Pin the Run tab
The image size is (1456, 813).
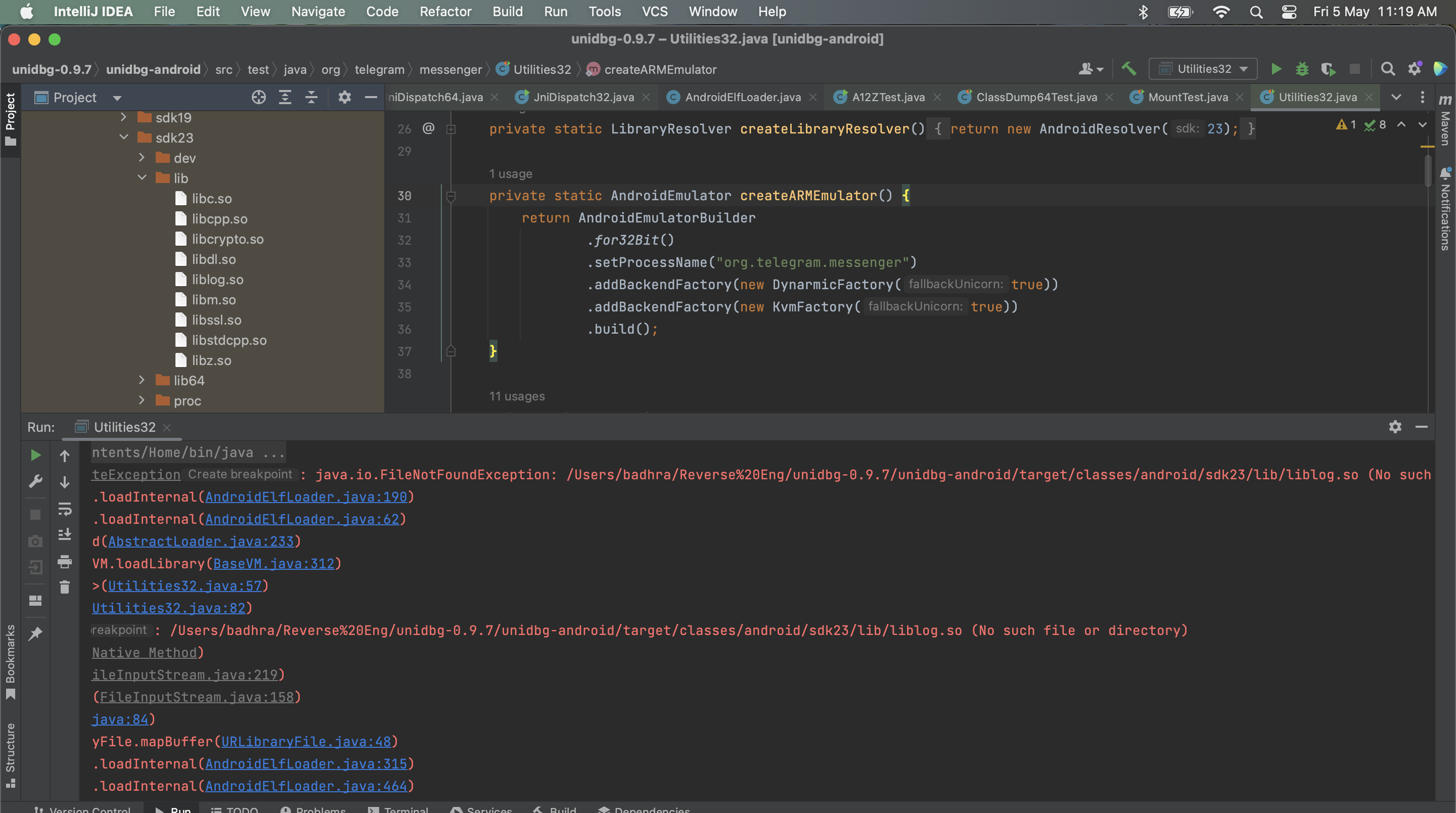point(35,634)
